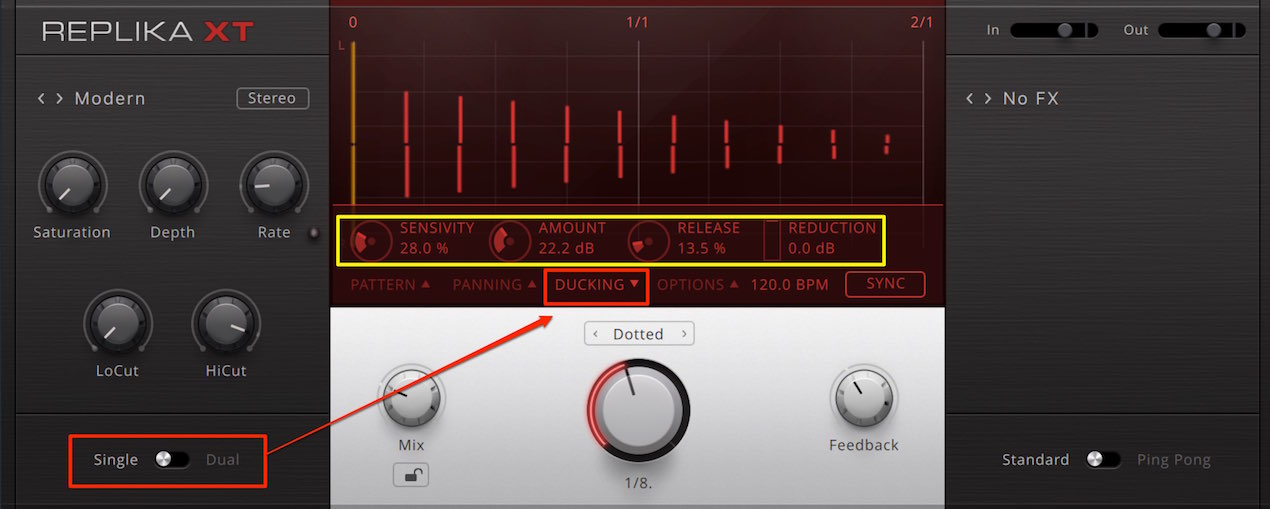Click the 0.0 dB reduction value
Viewport: 1270px width, 509px height.
(811, 248)
